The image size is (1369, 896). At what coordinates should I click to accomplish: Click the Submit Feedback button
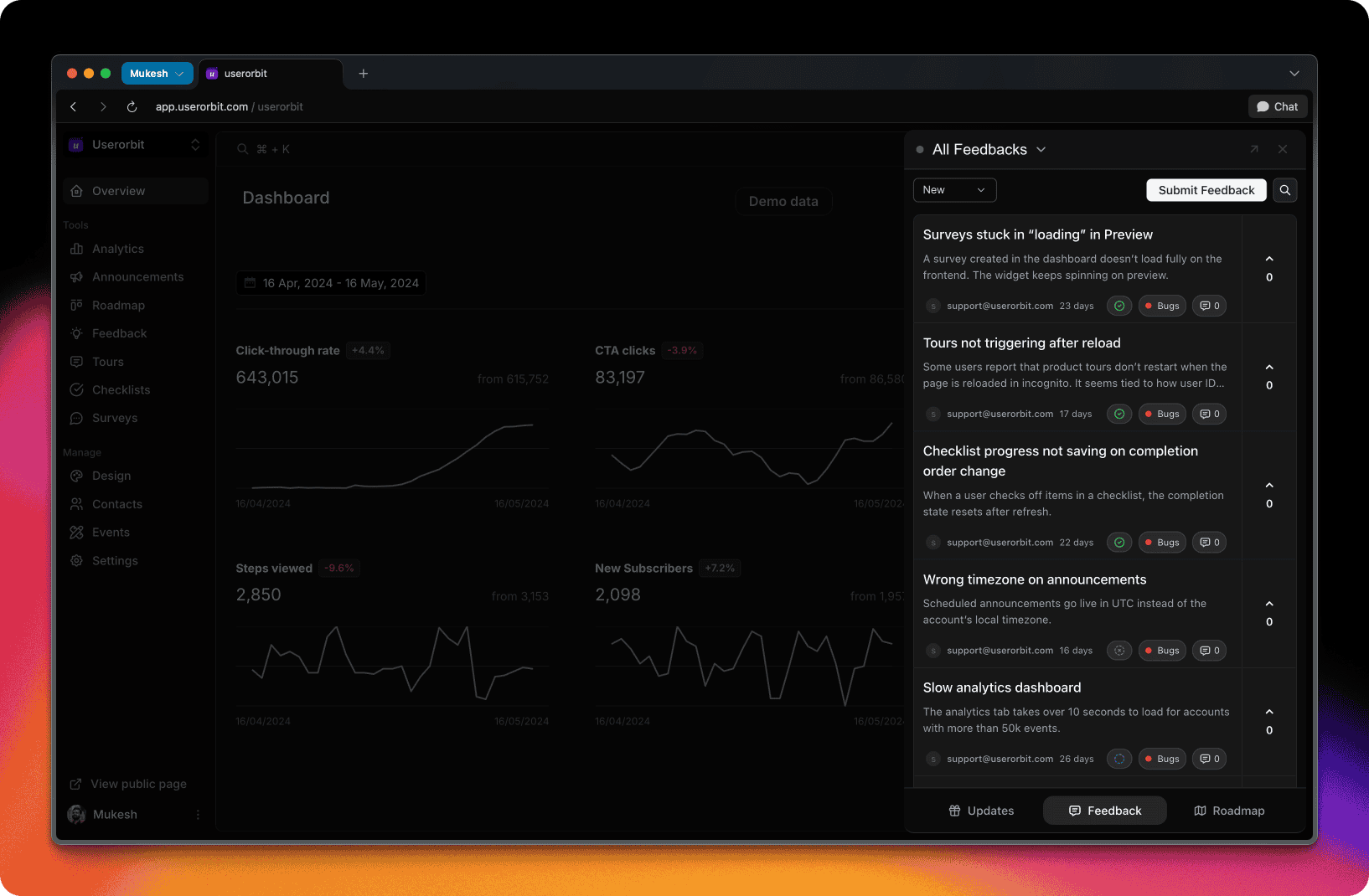(x=1206, y=190)
